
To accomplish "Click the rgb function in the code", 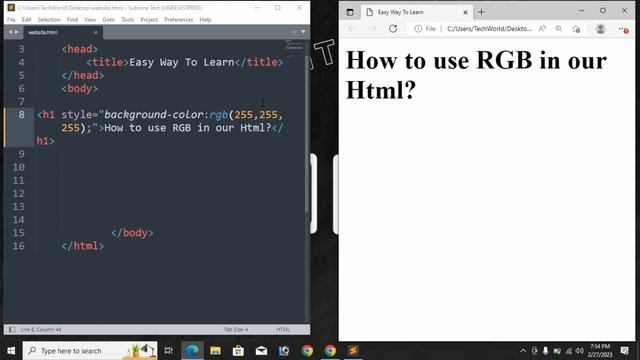I will click(218, 115).
